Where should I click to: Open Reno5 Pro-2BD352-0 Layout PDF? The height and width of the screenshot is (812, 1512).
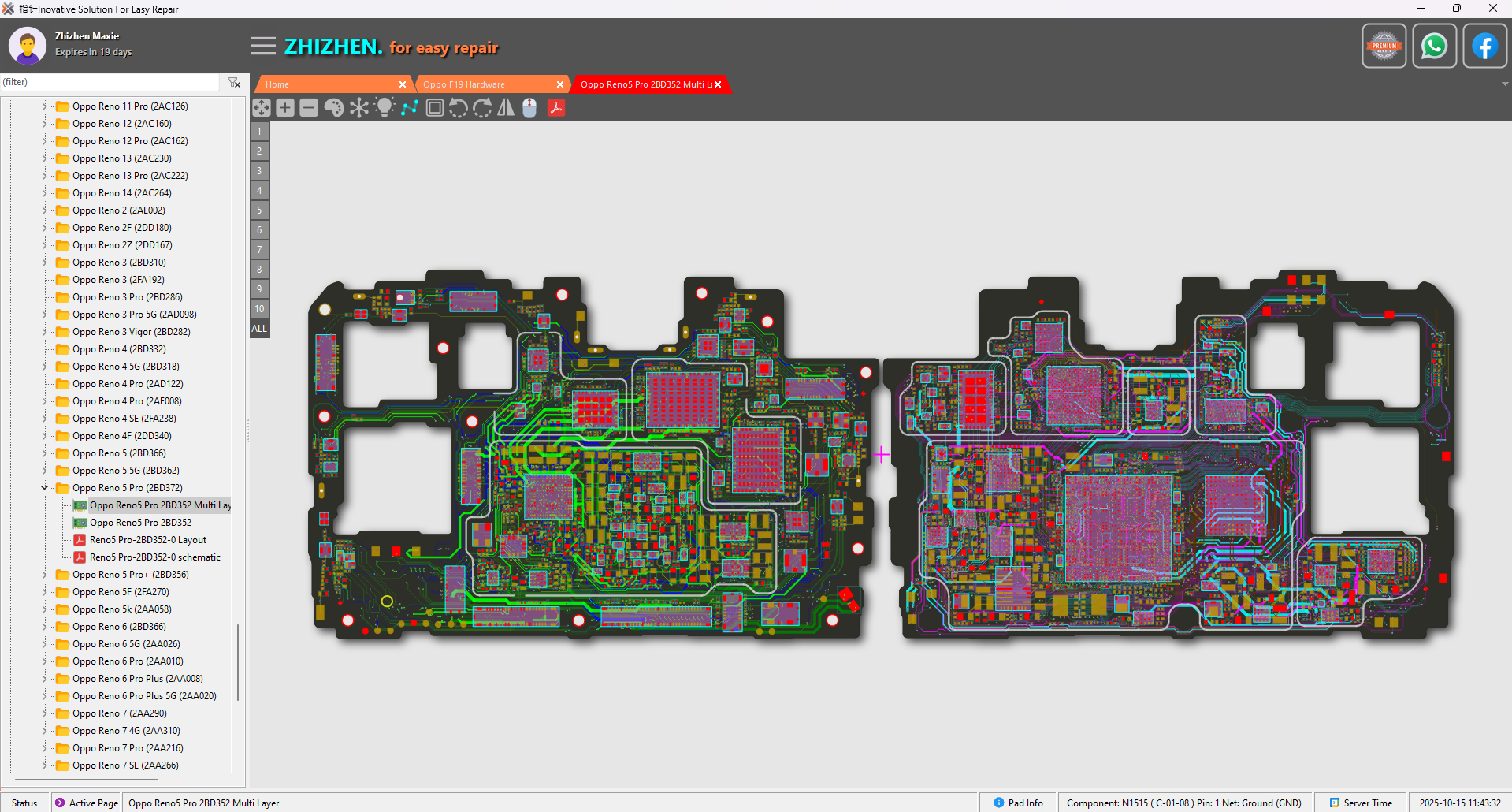click(x=139, y=540)
